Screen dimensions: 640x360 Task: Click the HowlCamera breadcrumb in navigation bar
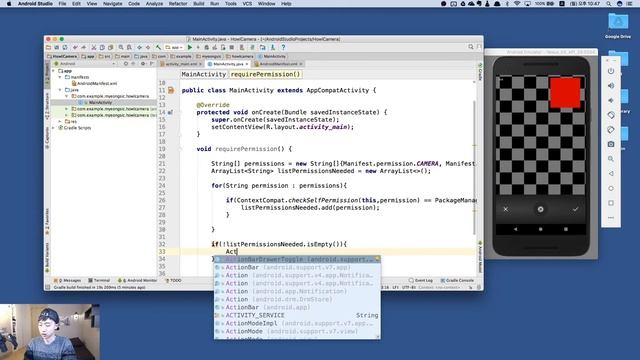62,56
